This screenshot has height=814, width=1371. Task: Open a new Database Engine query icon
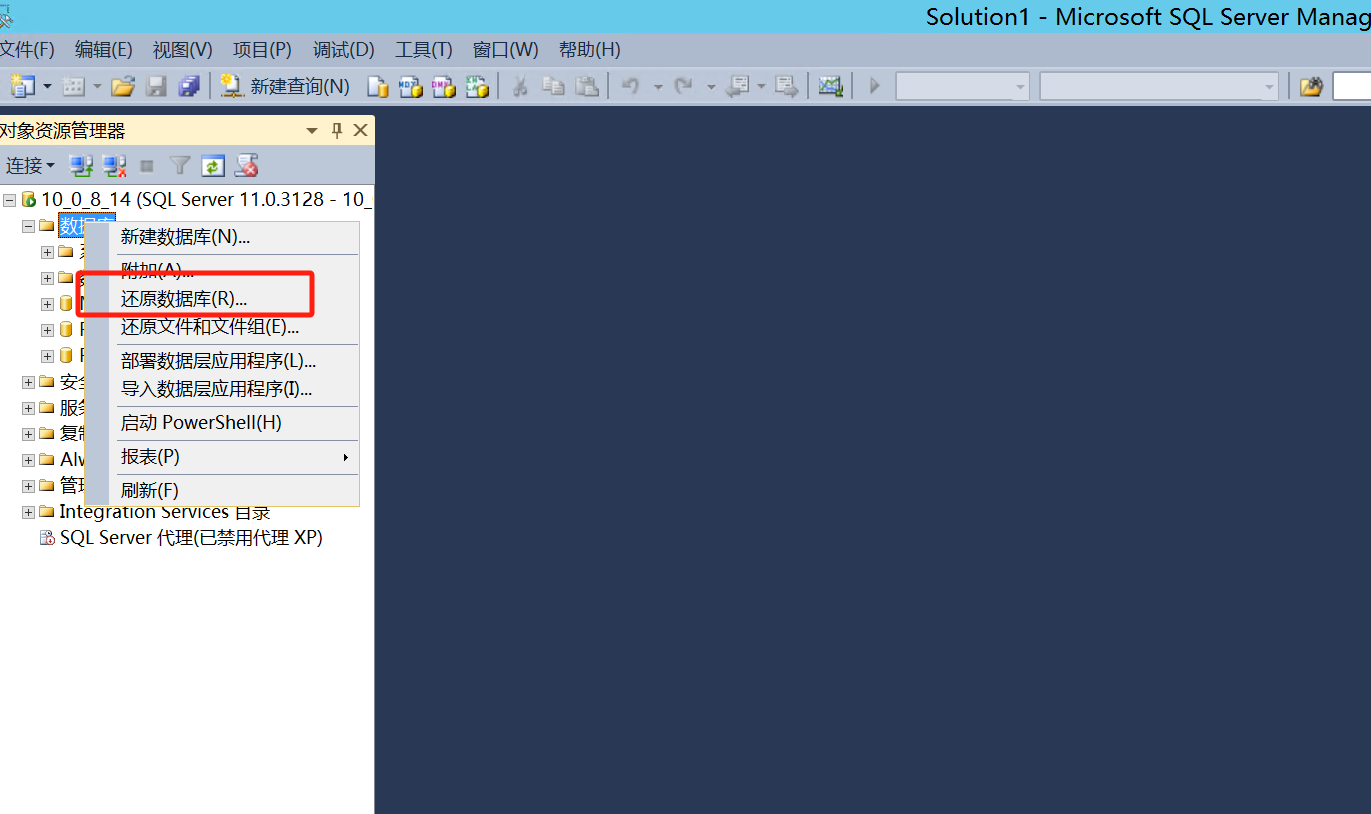click(x=377, y=87)
